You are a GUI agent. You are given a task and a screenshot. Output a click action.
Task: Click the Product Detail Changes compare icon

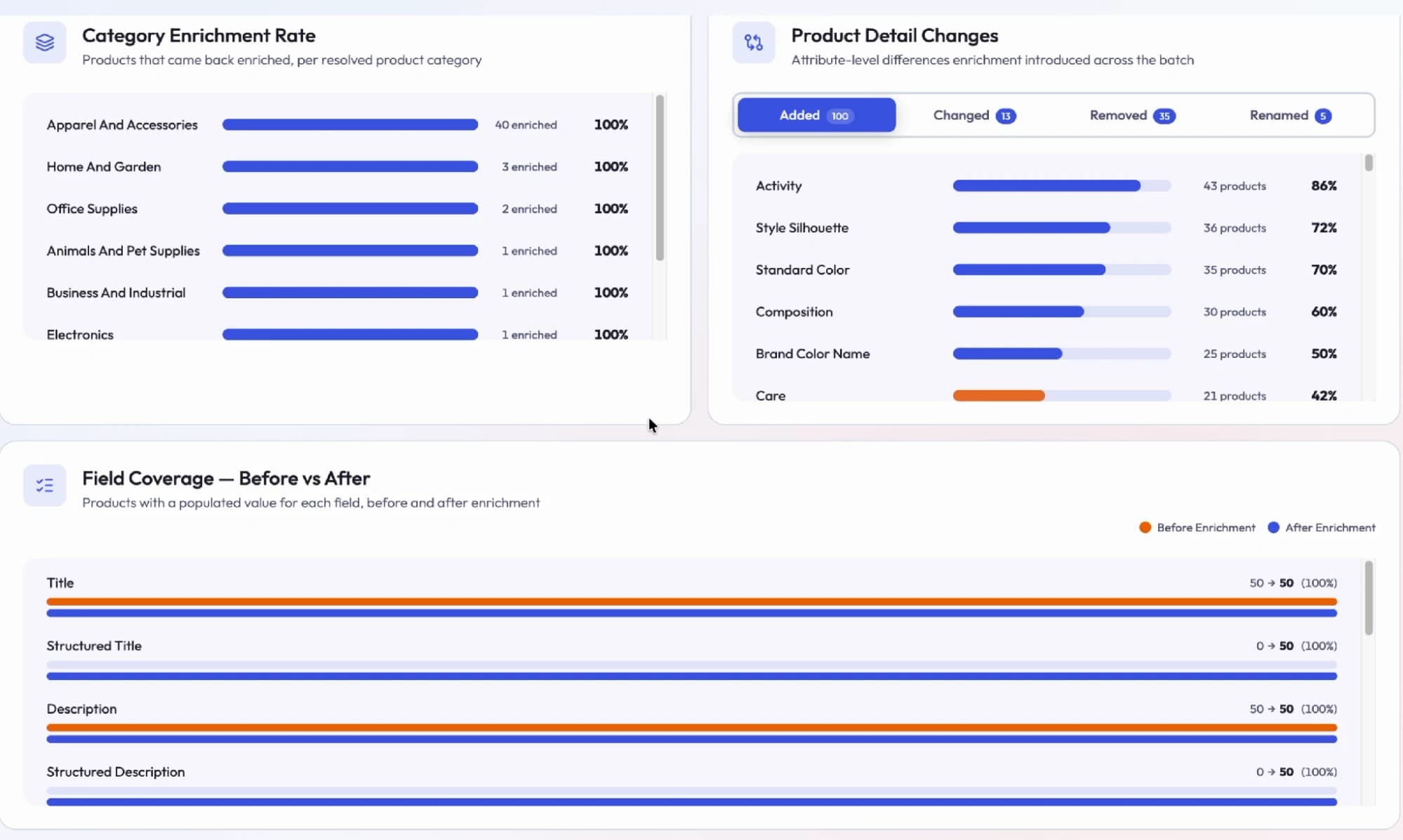point(754,43)
